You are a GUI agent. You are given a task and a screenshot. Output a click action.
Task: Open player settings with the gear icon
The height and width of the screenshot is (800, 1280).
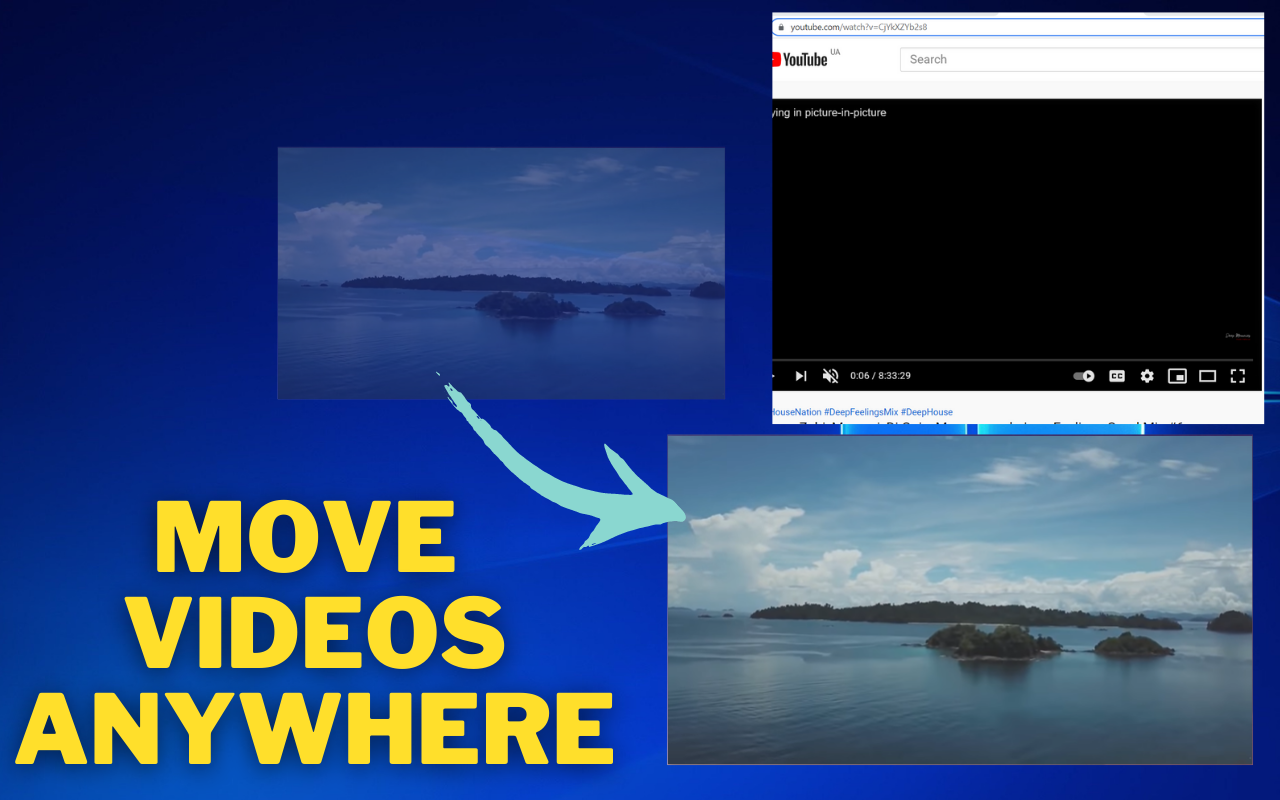tap(1147, 376)
